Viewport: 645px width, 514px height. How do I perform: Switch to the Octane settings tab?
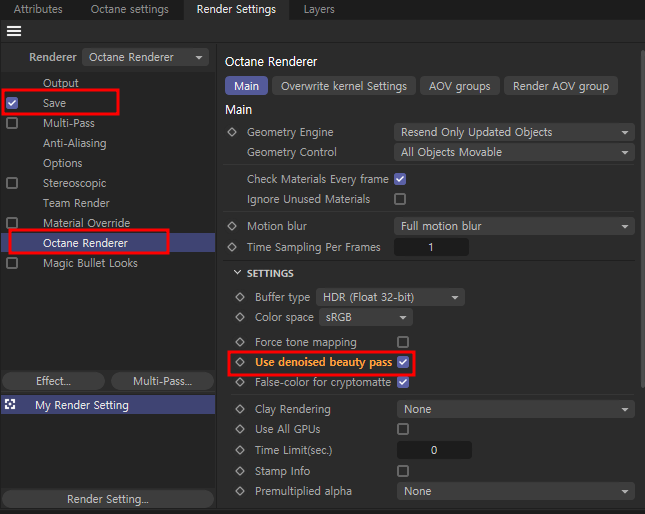(x=130, y=9)
